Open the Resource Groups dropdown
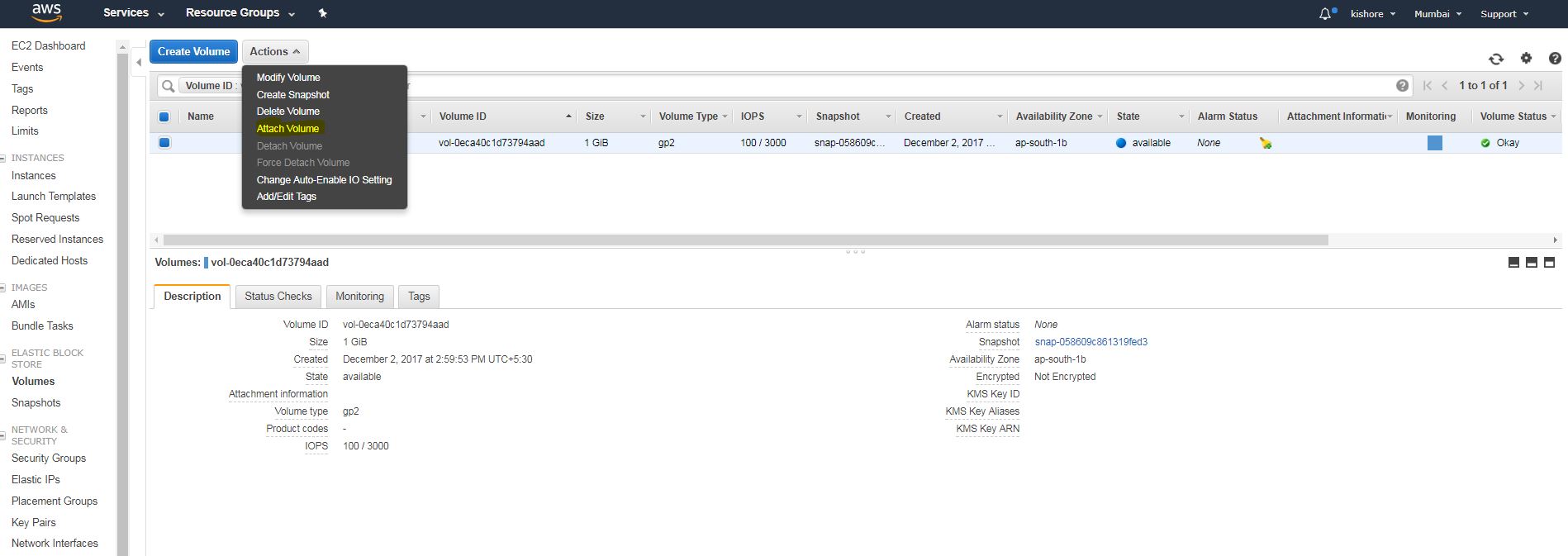 240,13
